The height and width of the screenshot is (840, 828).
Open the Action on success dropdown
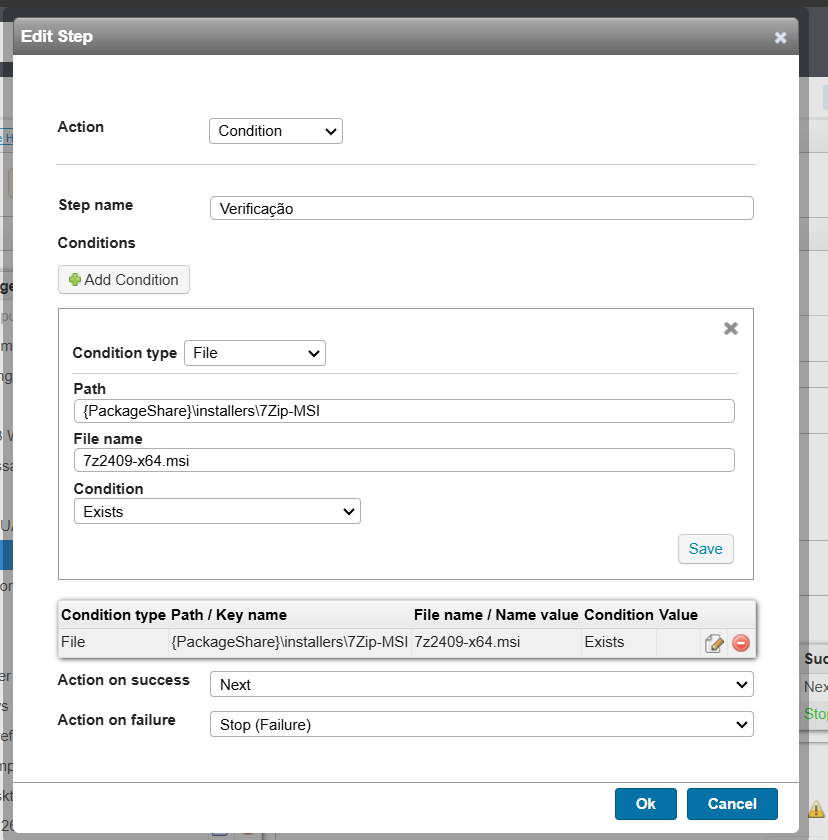click(481, 685)
